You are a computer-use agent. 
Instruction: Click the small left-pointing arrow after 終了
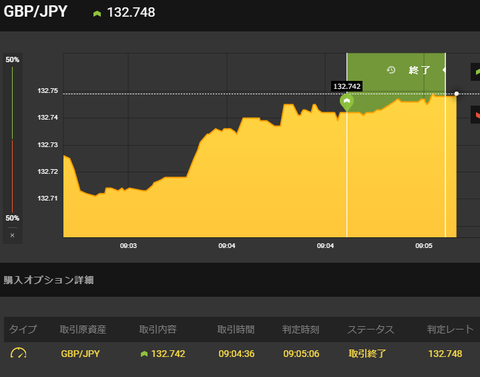[444, 70]
